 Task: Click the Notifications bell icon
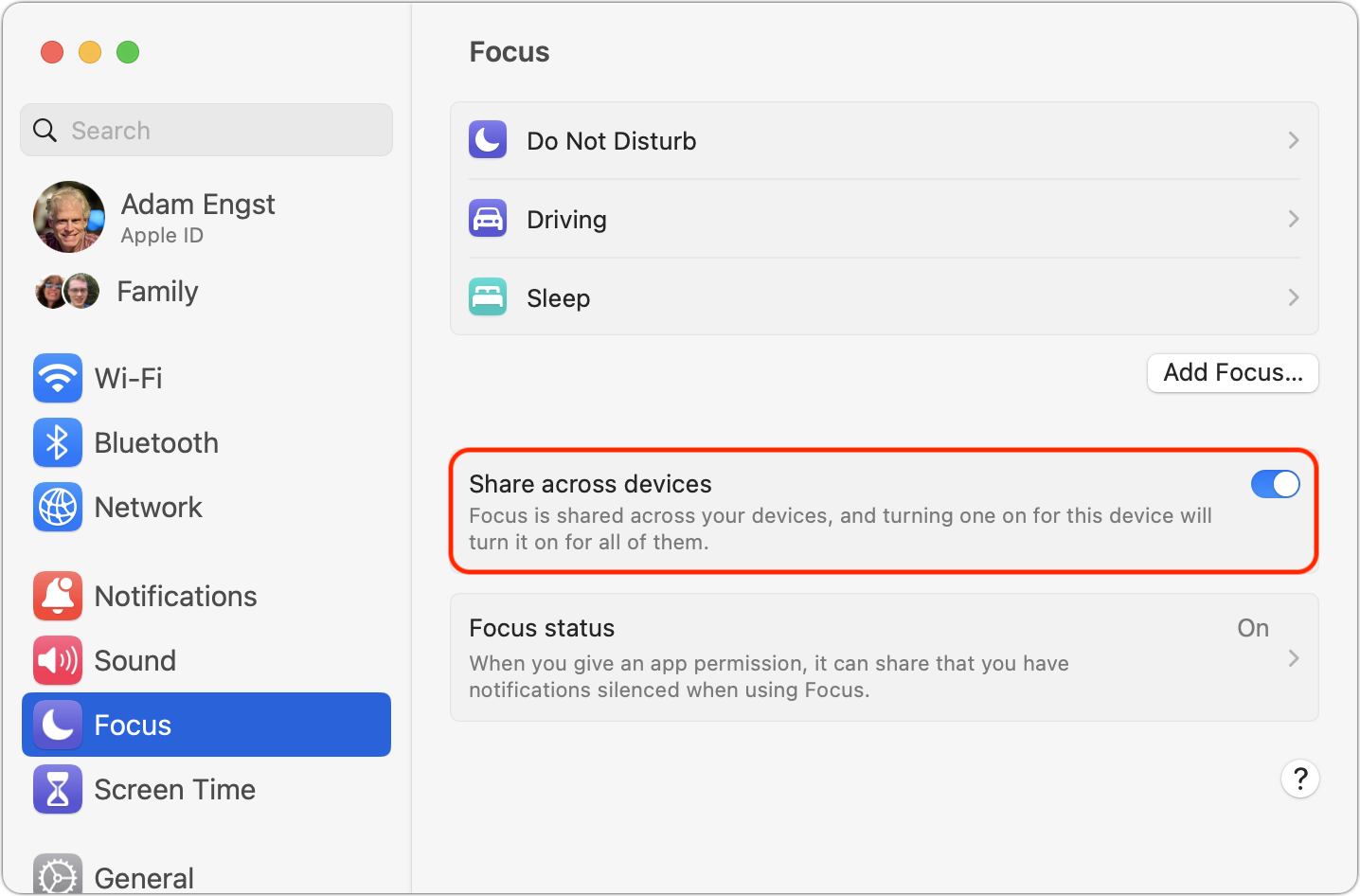click(x=58, y=596)
